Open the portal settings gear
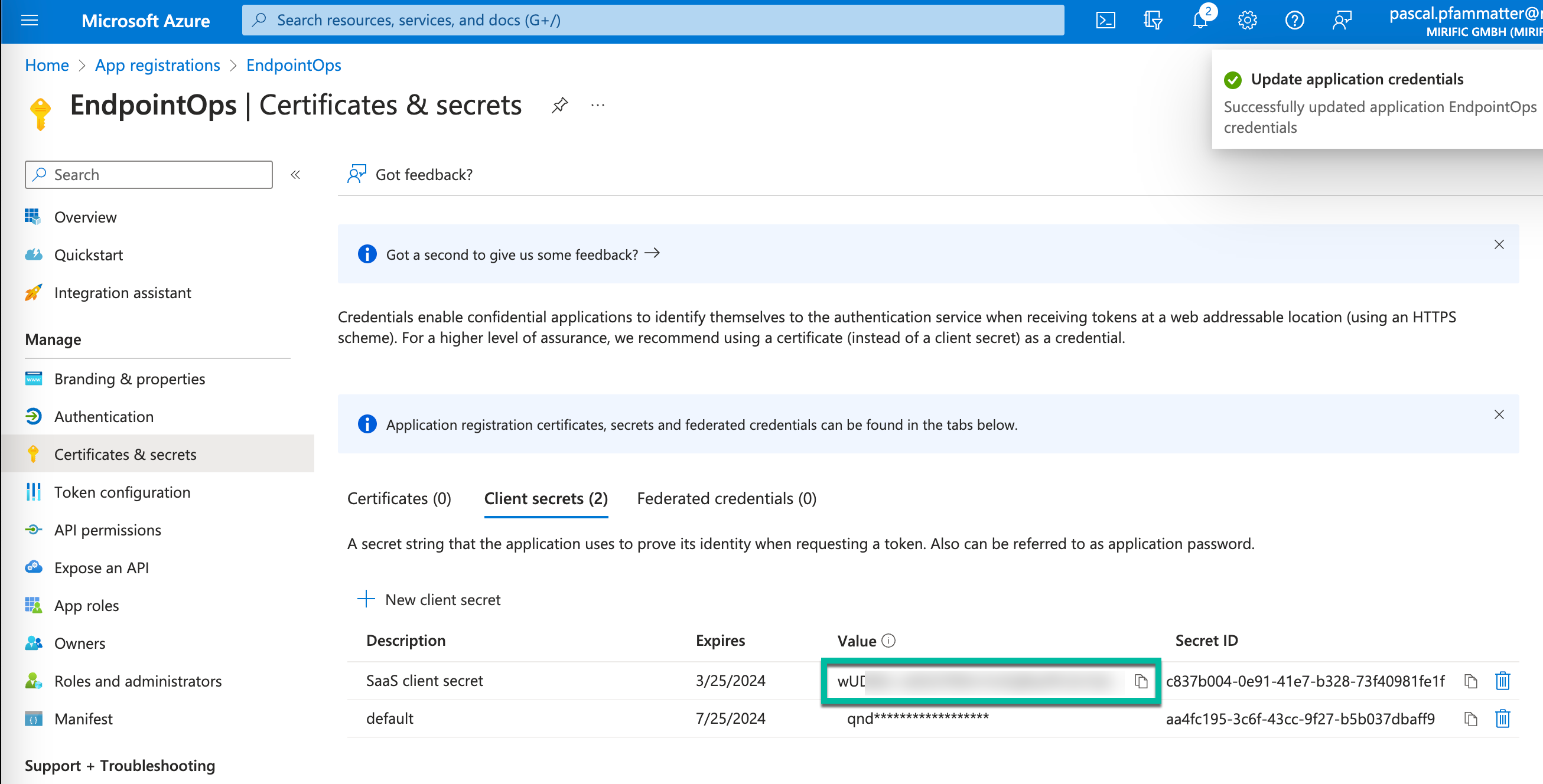Viewport: 1543px width, 784px height. 1247,20
